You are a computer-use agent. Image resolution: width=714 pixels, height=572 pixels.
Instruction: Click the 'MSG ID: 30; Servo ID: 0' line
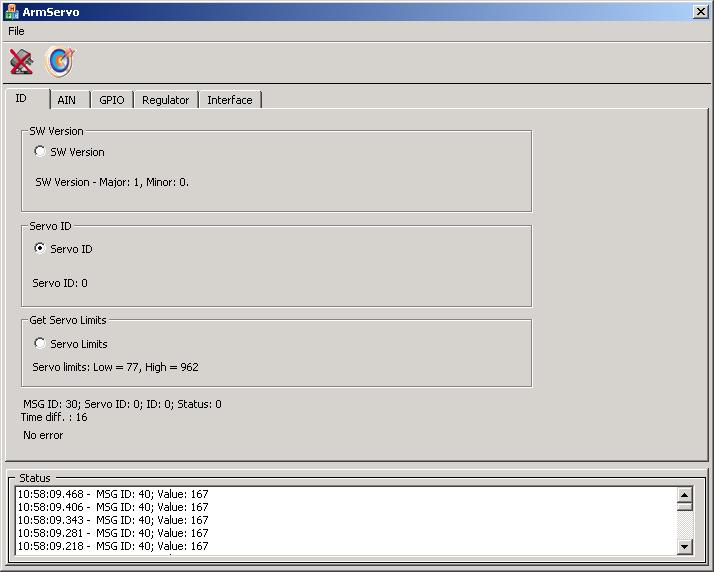(x=122, y=404)
